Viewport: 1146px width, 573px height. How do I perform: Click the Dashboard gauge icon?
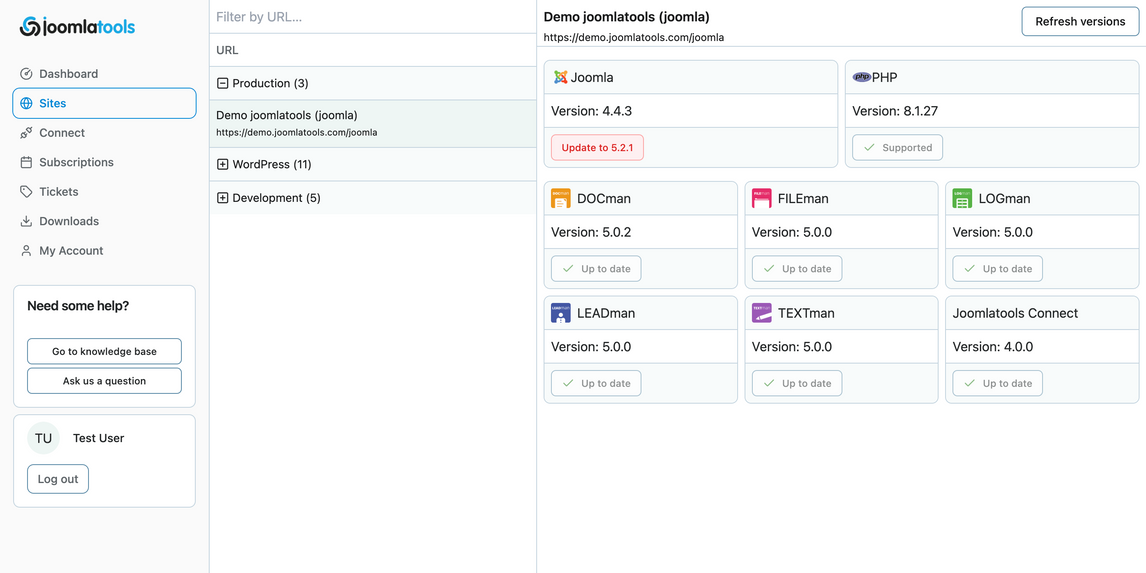coord(26,74)
